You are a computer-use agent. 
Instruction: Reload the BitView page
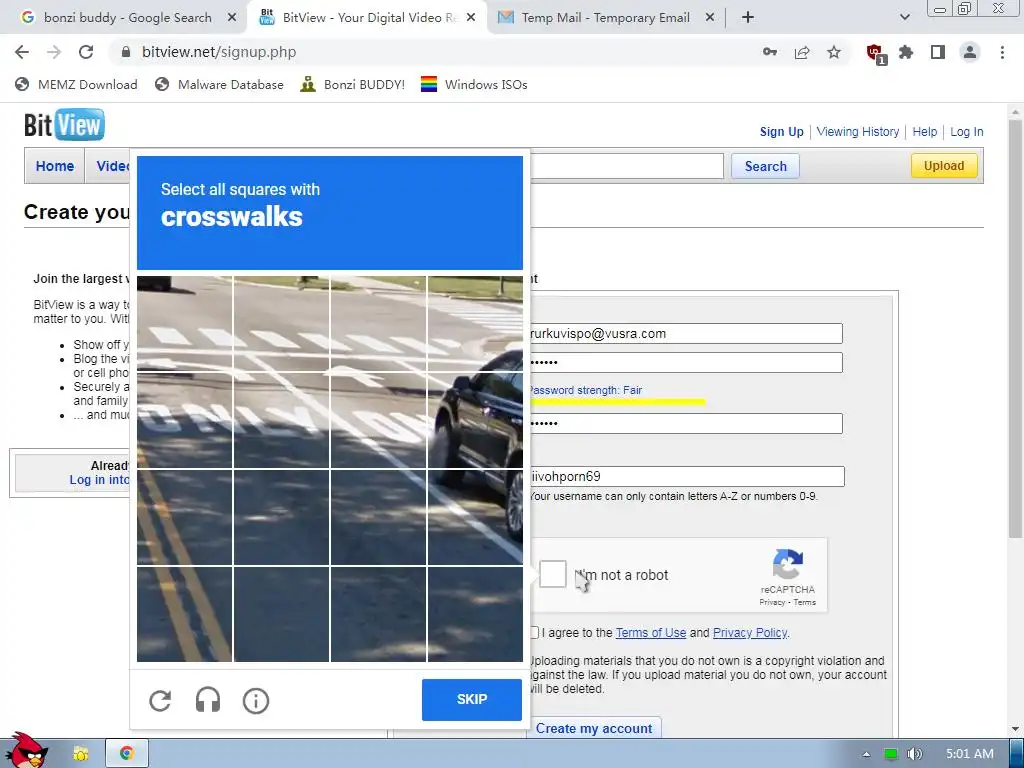click(86, 52)
